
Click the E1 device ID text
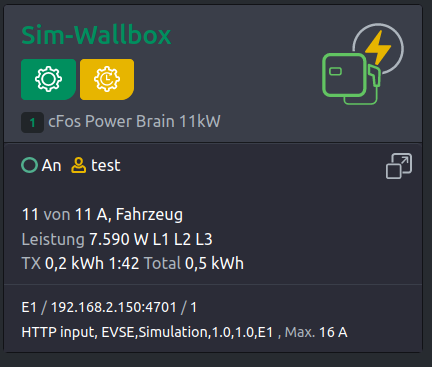tap(29, 307)
